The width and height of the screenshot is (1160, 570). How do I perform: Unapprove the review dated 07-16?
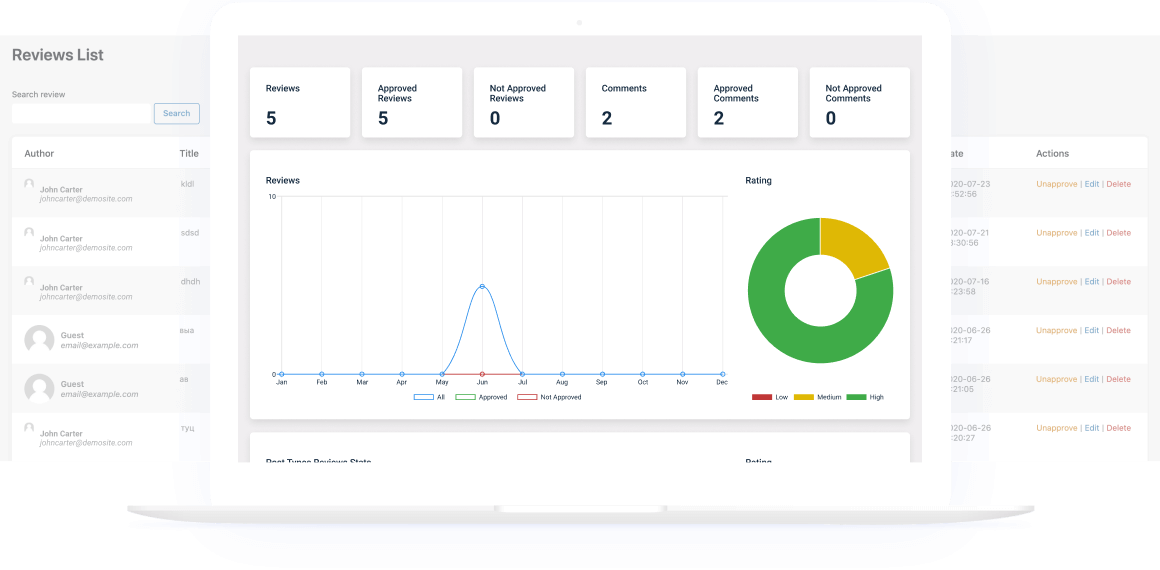1056,281
